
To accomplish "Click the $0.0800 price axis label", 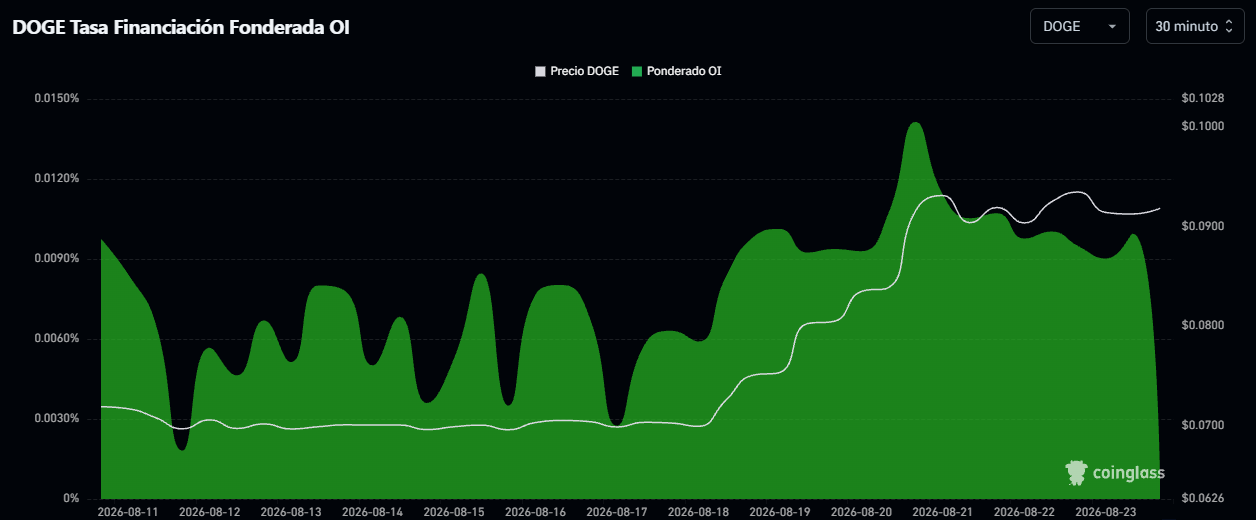I will [x=1202, y=326].
